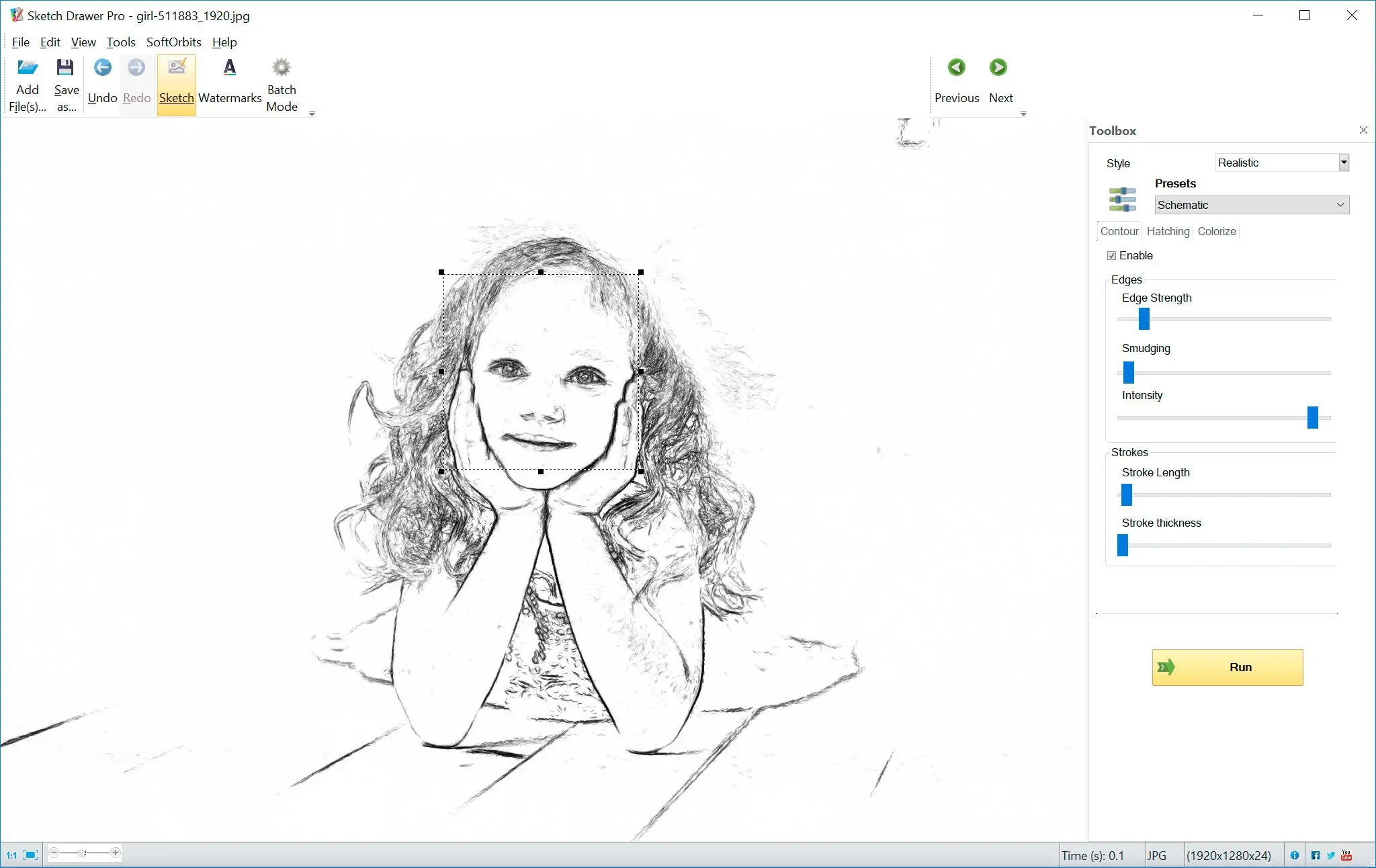
Task: Open the SoftOrbits menu
Action: tap(174, 41)
